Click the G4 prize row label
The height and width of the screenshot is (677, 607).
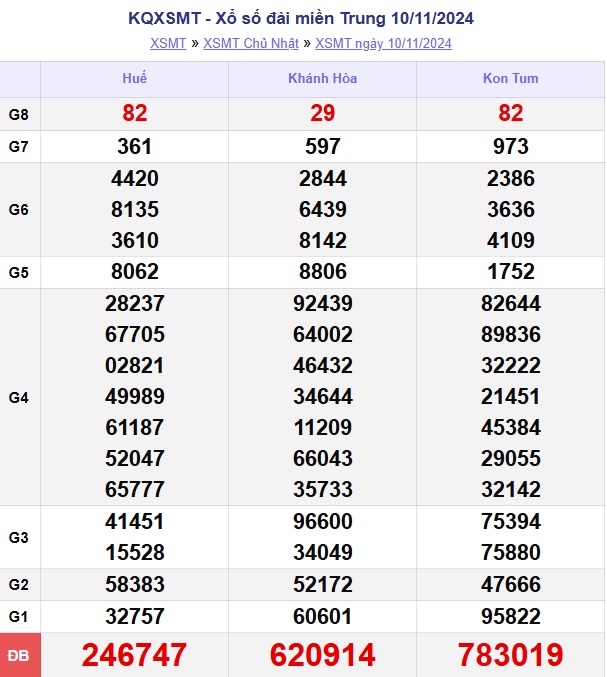(x=20, y=397)
